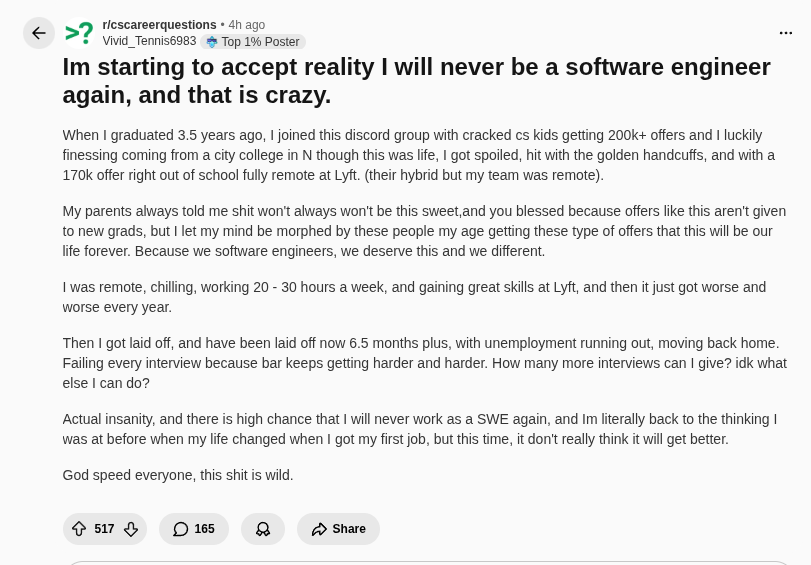Click the paragraph starting "Then I got laid off"

tap(424, 363)
